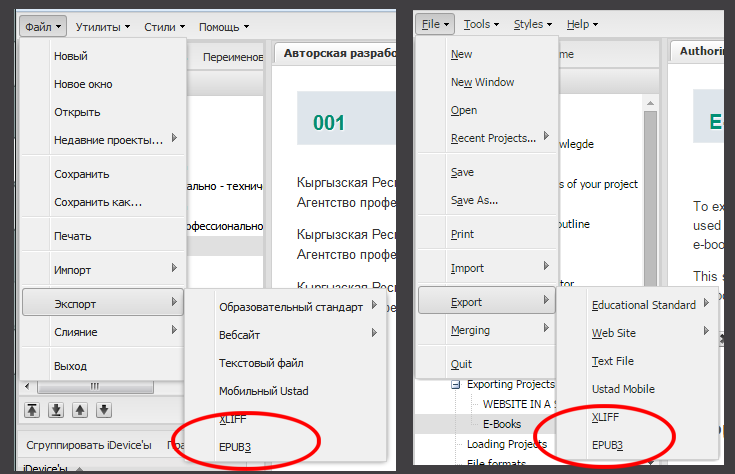
Task: Expand Web Site export submenu
Action: pos(638,333)
